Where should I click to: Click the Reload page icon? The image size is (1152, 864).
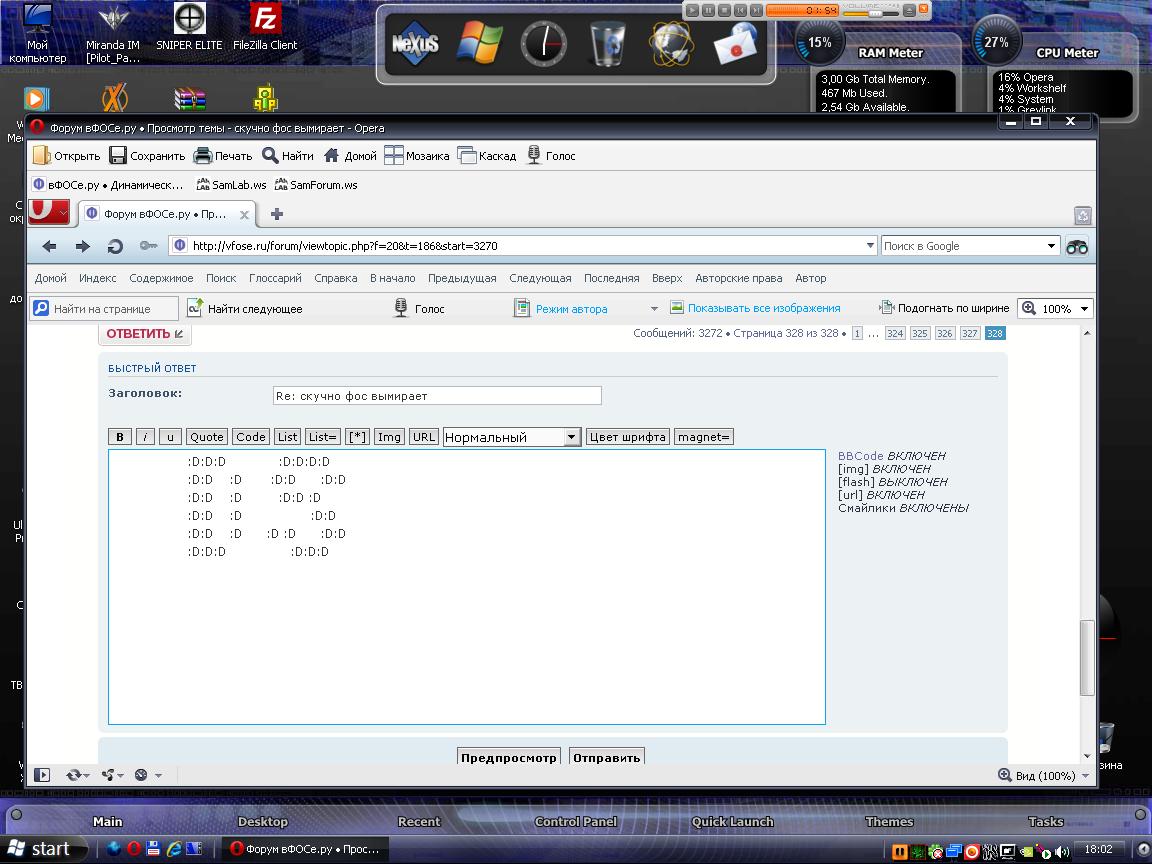click(115, 246)
